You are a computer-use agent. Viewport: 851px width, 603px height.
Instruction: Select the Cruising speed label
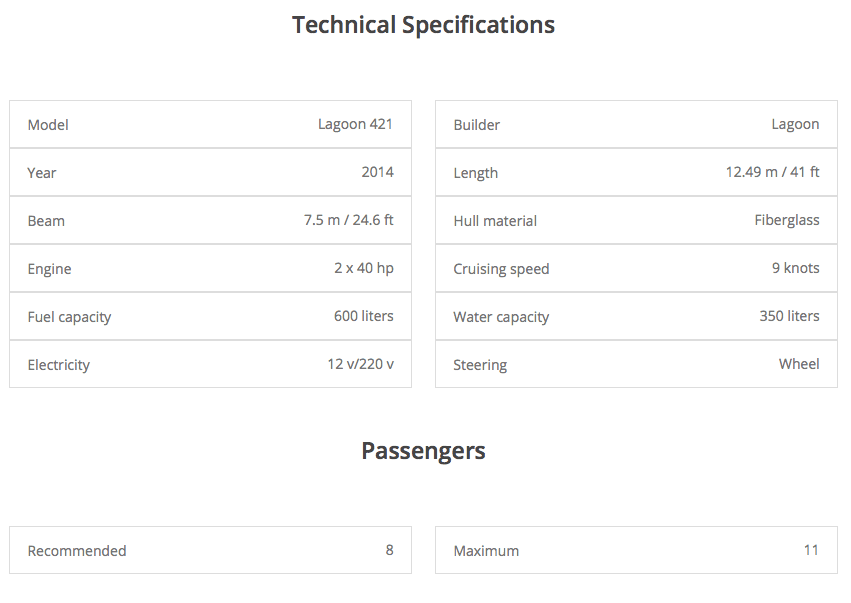pos(501,269)
